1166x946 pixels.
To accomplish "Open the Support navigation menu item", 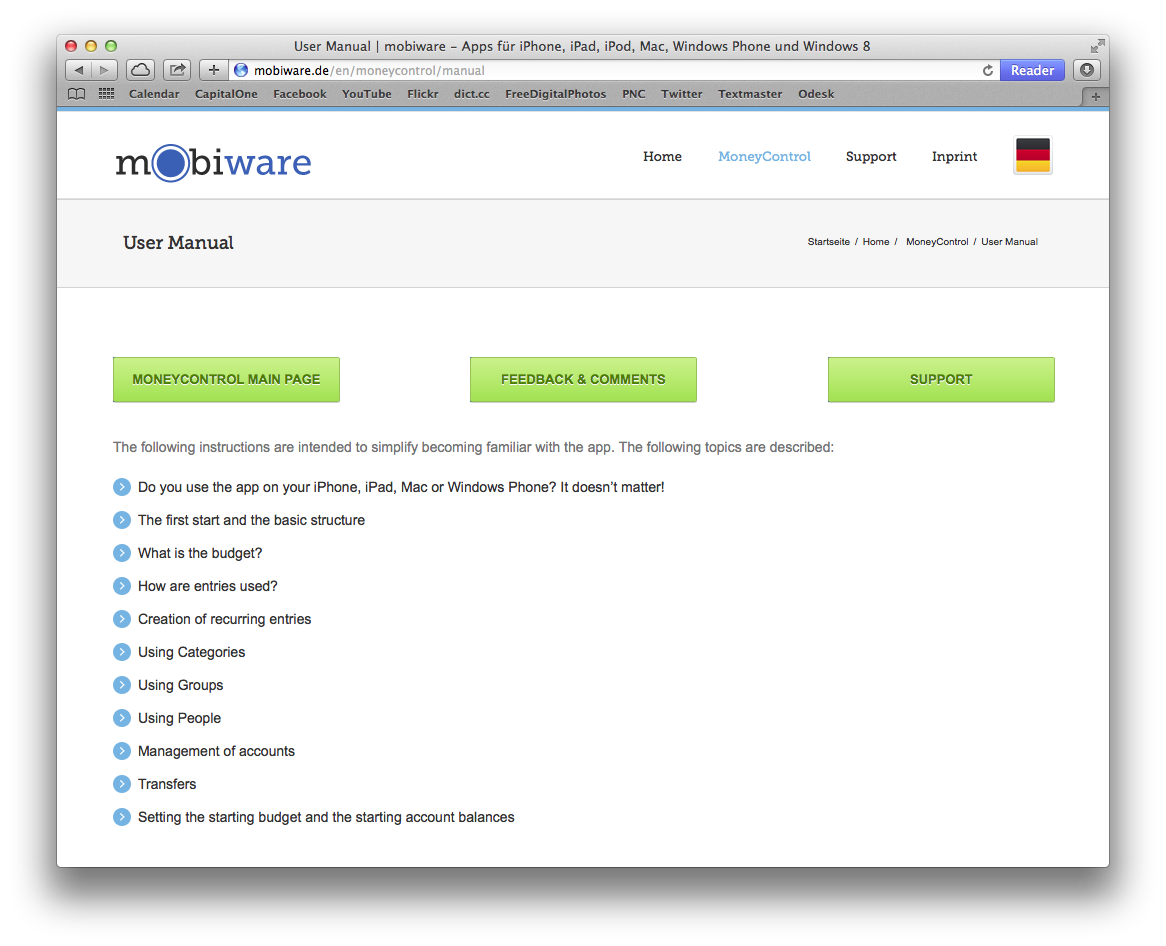I will coord(871,157).
